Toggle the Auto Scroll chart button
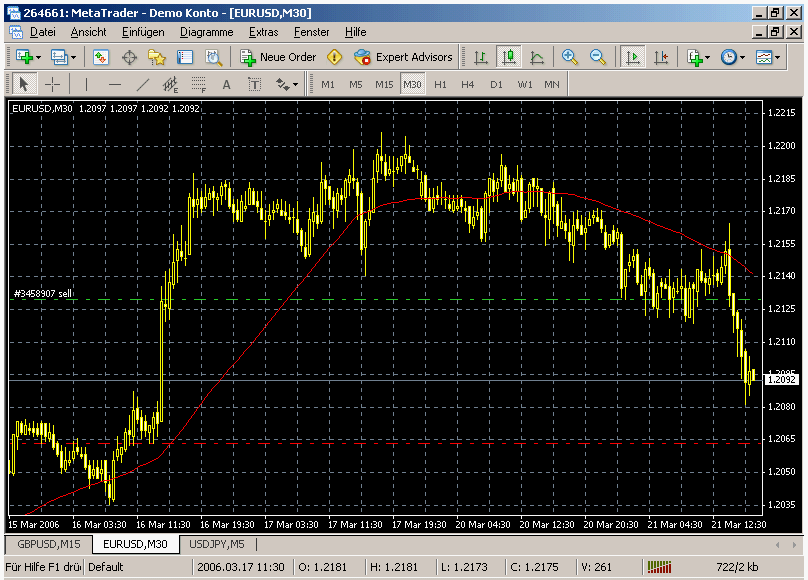Image resolution: width=808 pixels, height=580 pixels. tap(632, 57)
